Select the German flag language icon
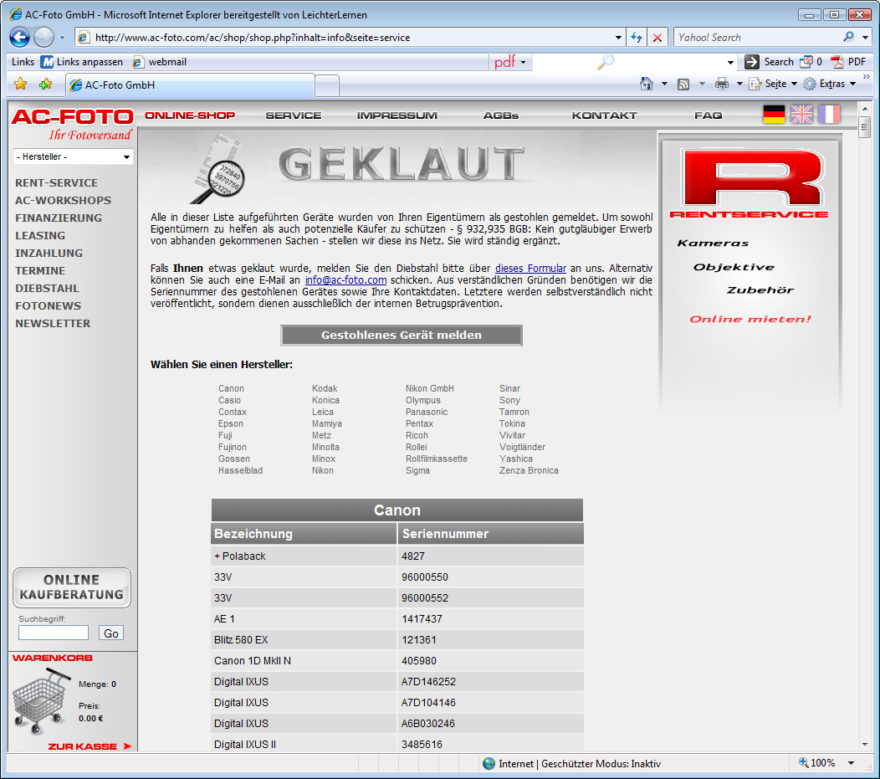 (x=774, y=114)
